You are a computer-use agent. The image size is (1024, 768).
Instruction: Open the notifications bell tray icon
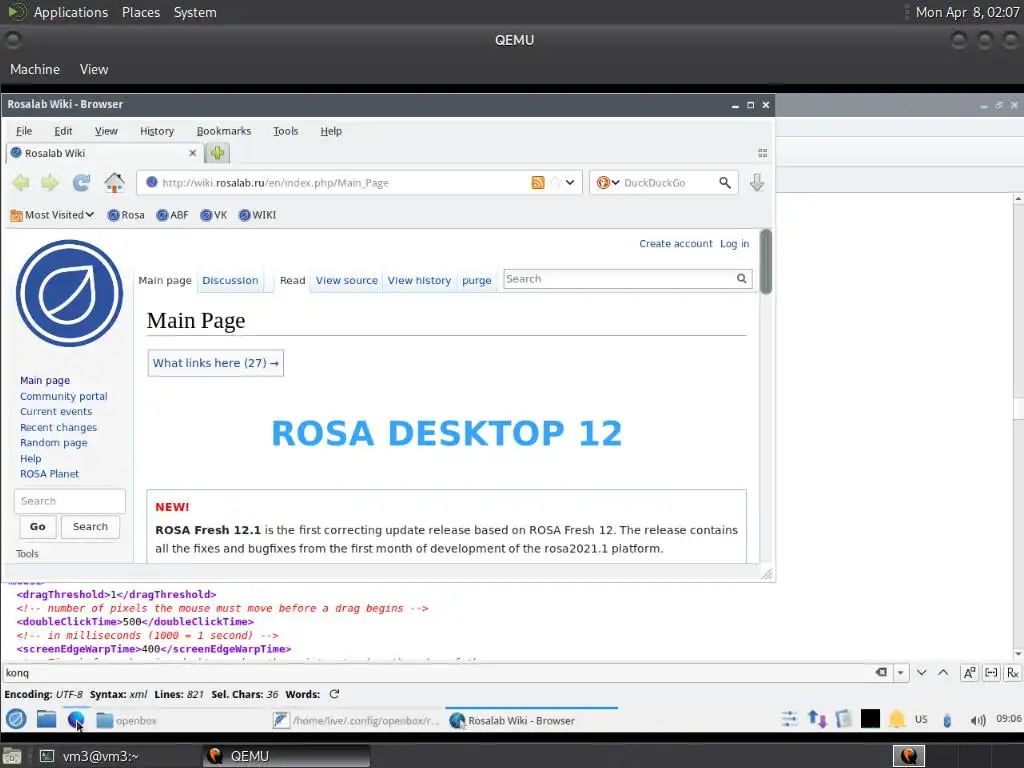tap(897, 720)
